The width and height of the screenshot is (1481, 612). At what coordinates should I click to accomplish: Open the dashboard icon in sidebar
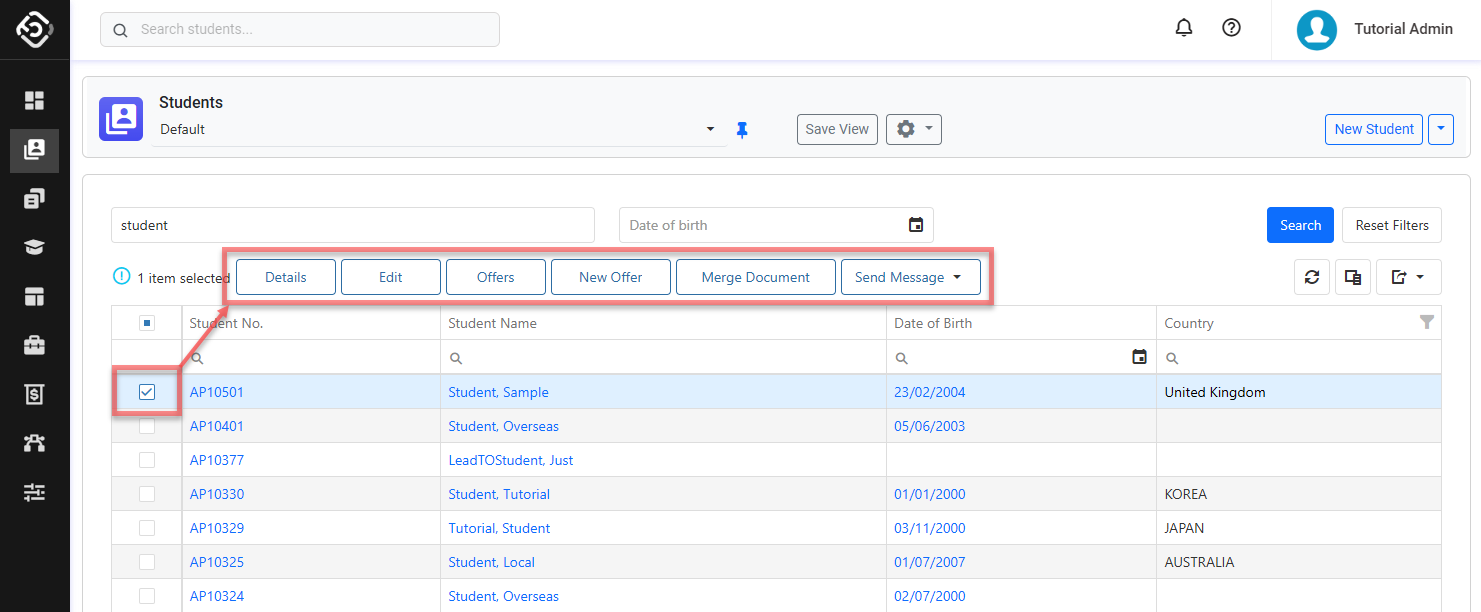35,101
